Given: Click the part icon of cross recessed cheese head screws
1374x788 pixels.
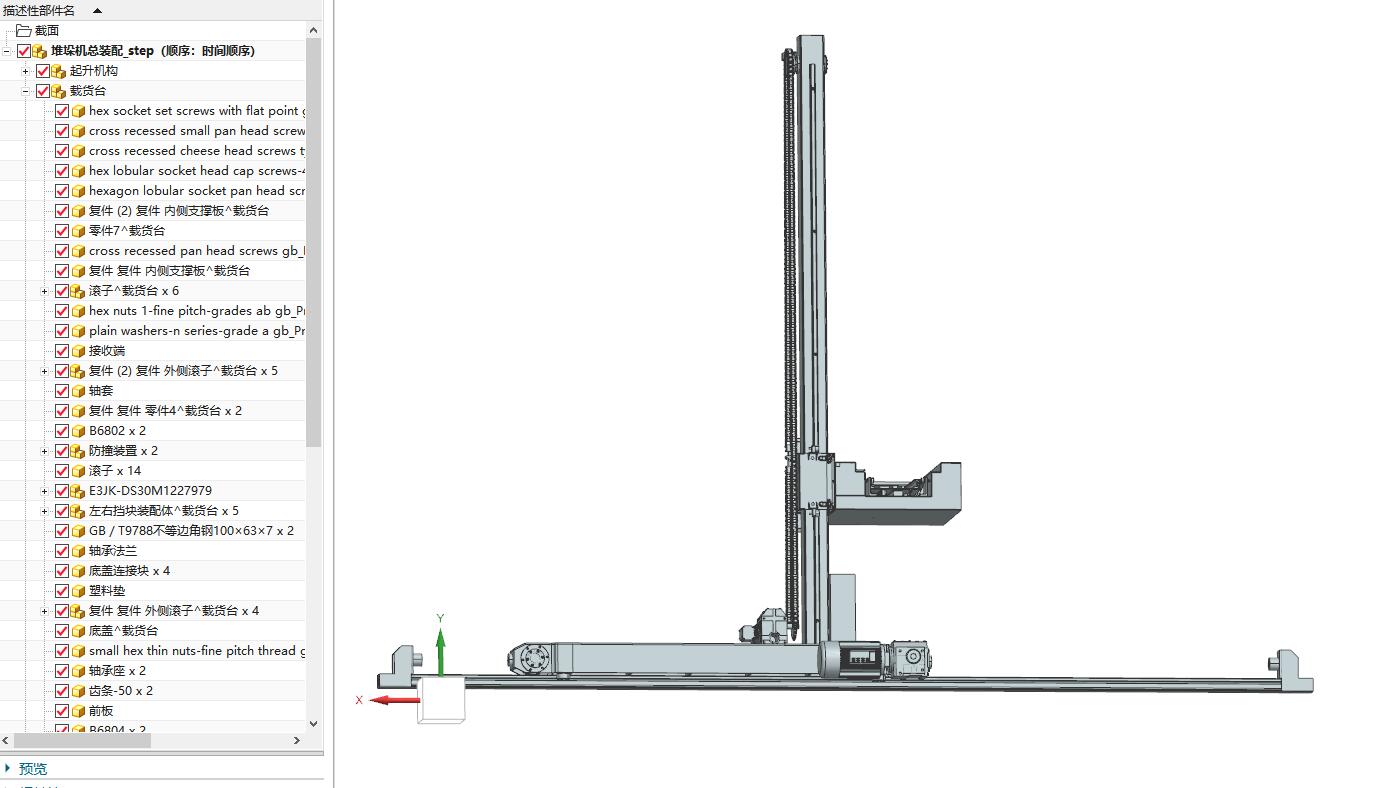Looking at the screenshot, I should pyautogui.click(x=78, y=150).
